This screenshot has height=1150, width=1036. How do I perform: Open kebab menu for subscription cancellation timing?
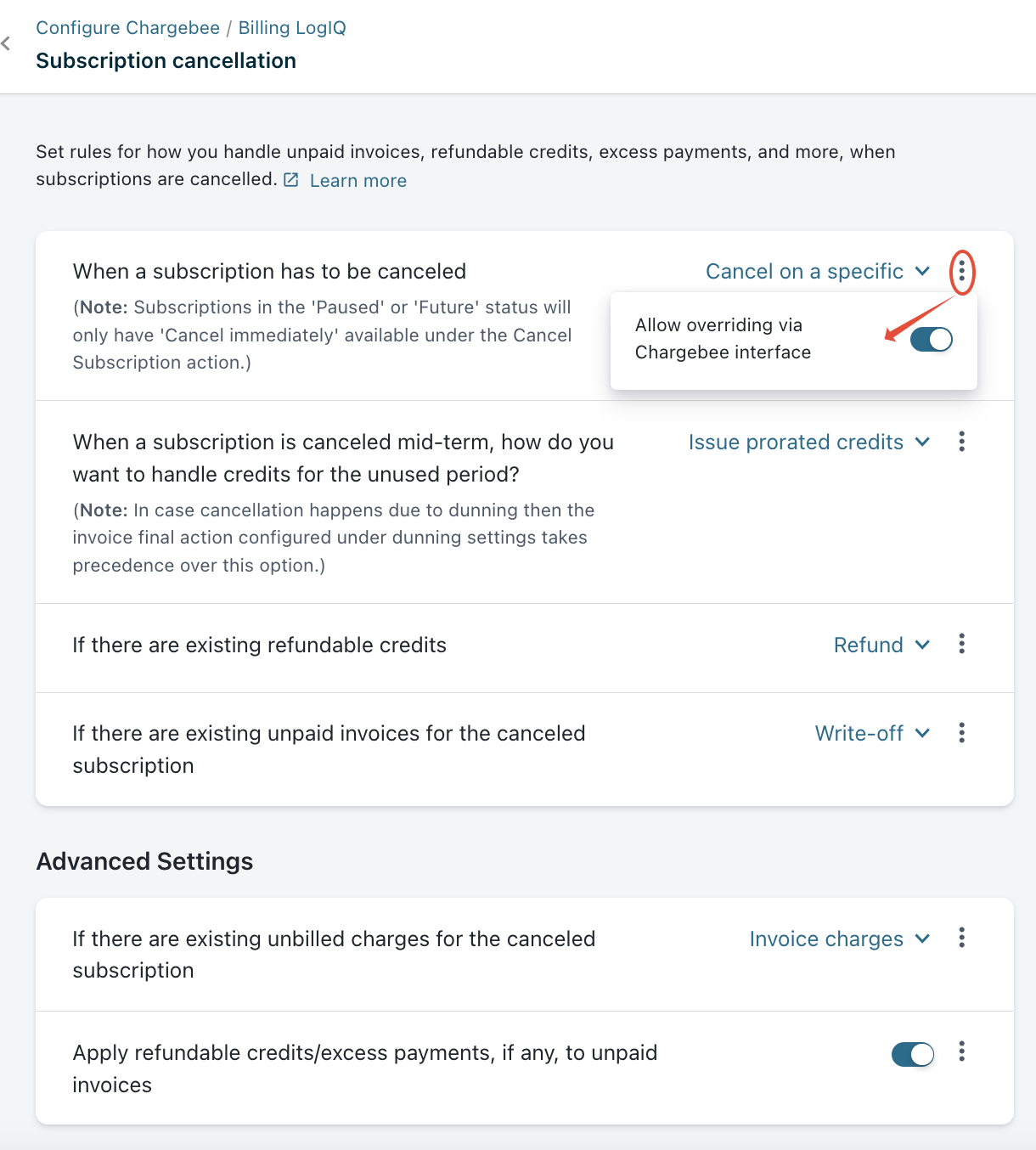[961, 272]
